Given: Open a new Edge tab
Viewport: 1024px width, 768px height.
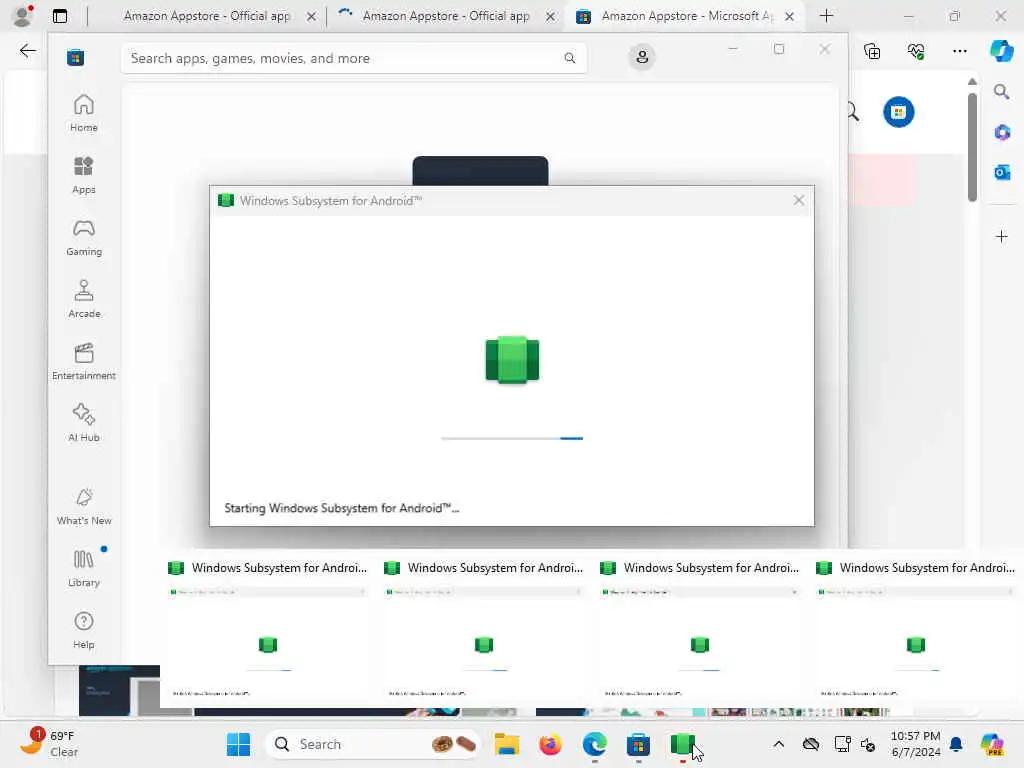Looking at the screenshot, I should click(826, 16).
